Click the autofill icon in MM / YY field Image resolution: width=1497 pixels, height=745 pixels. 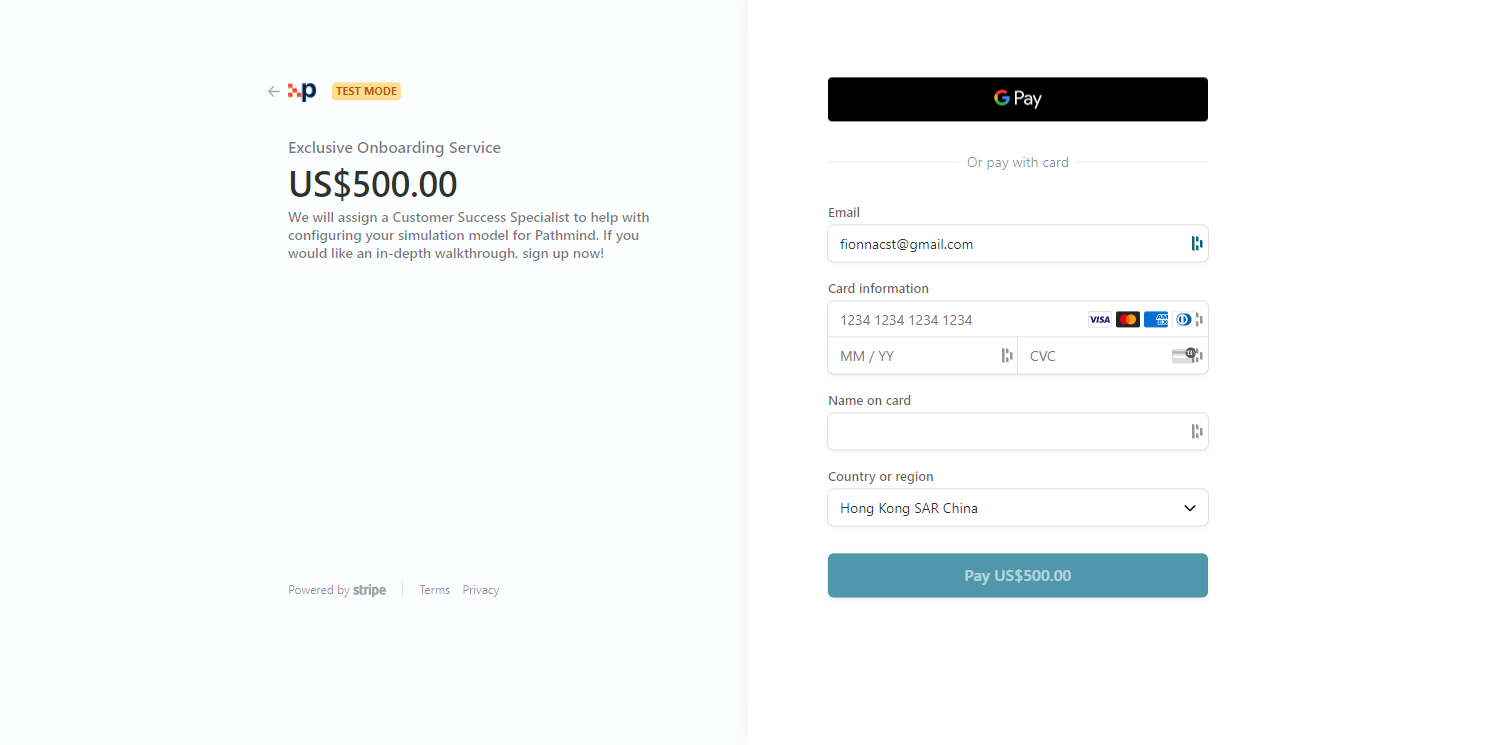point(1007,355)
